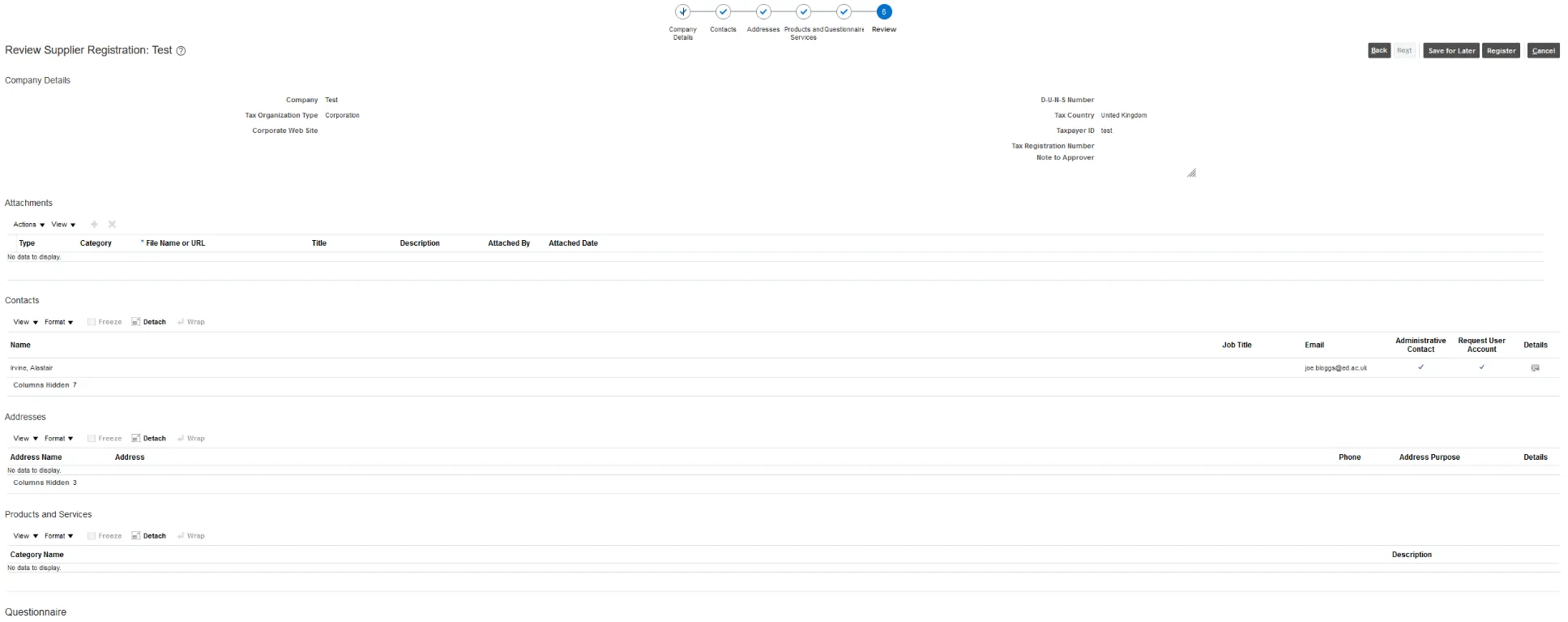The width and height of the screenshot is (1568, 622).
Task: Expand the Format menu in Contacts
Action: [x=58, y=322]
